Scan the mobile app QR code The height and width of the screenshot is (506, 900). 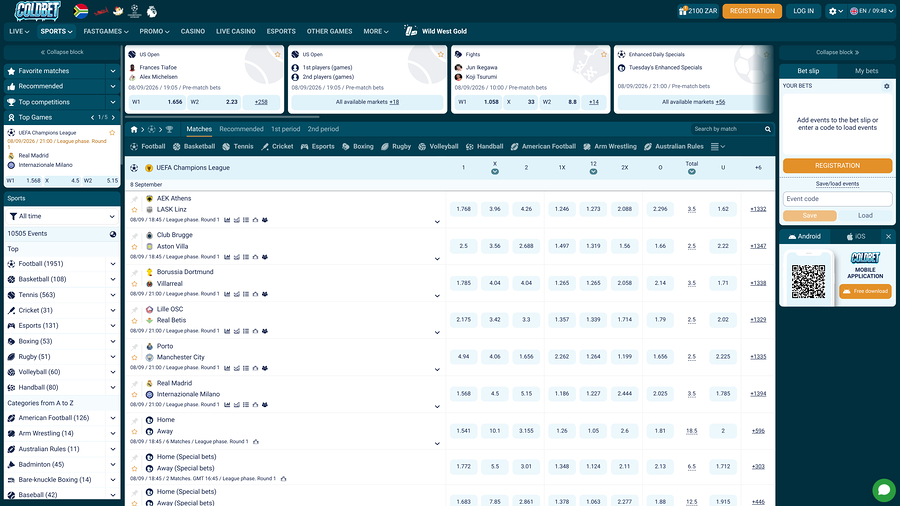point(808,281)
